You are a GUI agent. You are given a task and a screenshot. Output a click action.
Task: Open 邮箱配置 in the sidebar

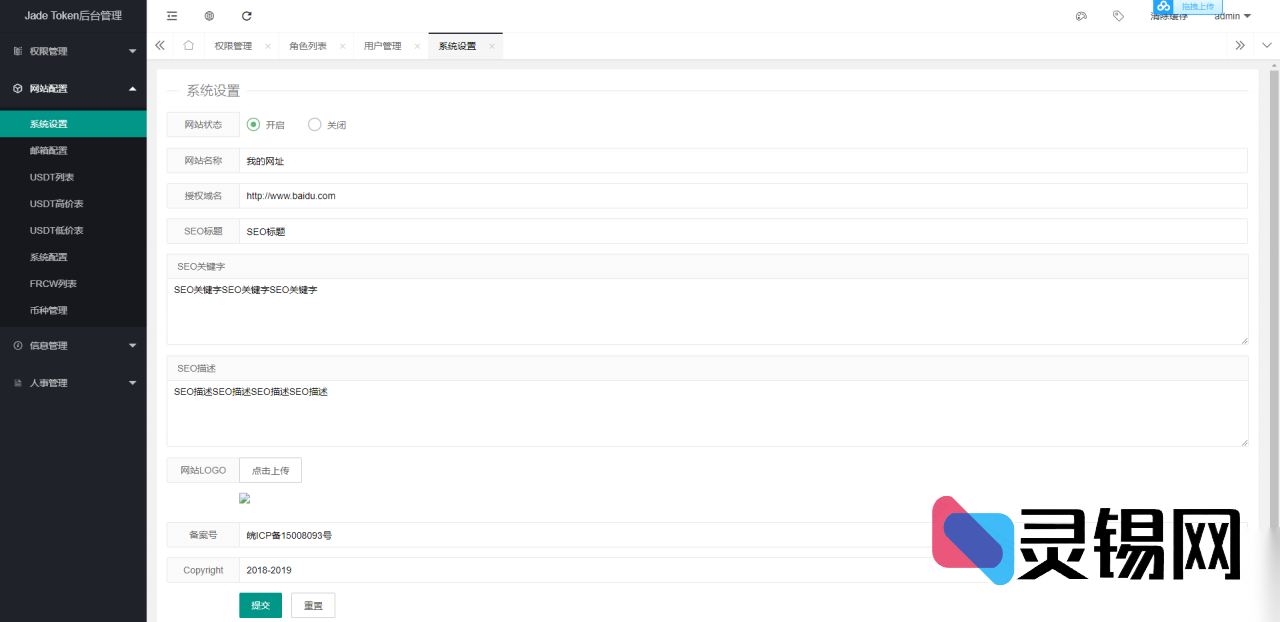point(49,151)
